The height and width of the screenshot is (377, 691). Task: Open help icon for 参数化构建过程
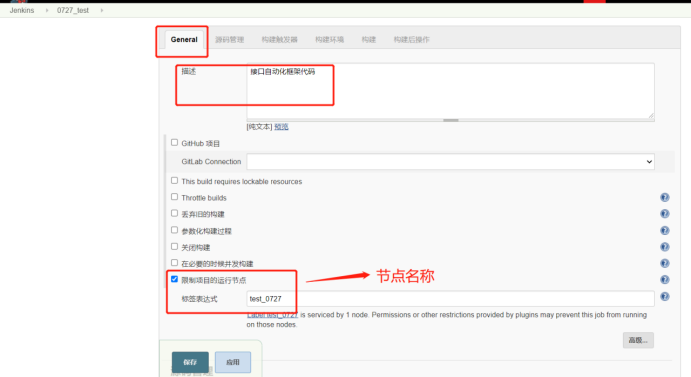(x=665, y=231)
